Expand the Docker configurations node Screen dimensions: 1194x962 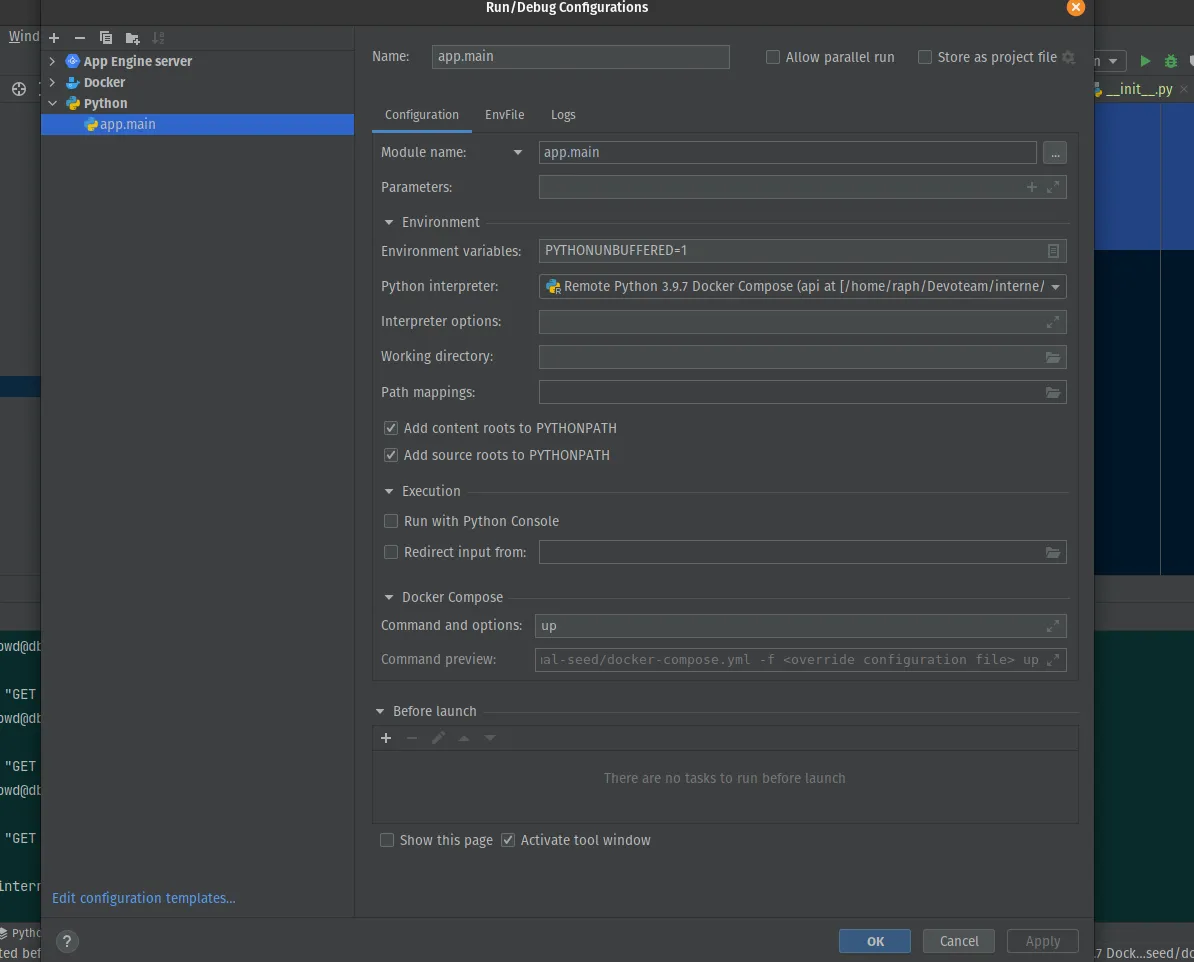click(x=53, y=82)
